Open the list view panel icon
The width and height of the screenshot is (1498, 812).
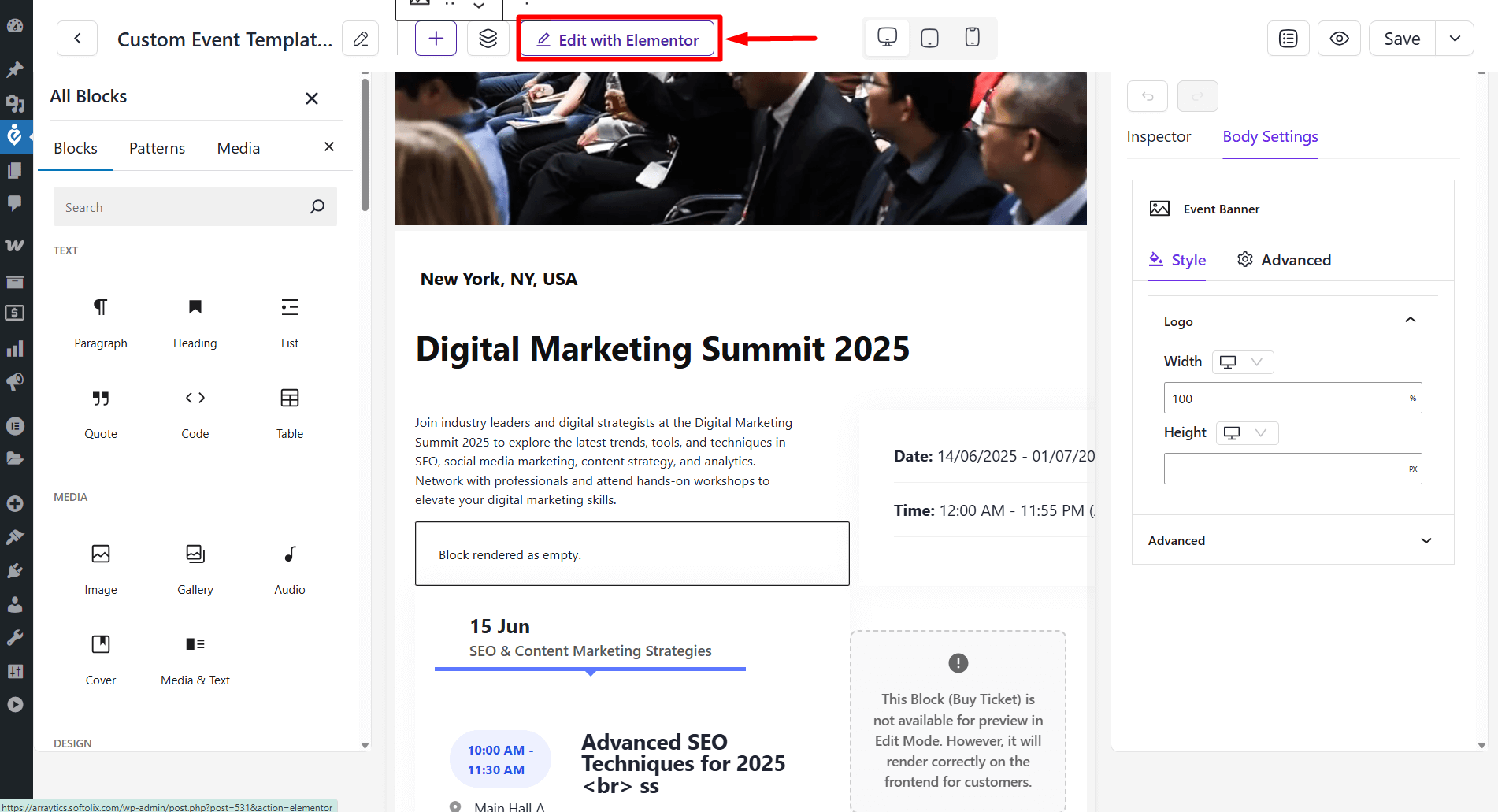pyautogui.click(x=1289, y=39)
